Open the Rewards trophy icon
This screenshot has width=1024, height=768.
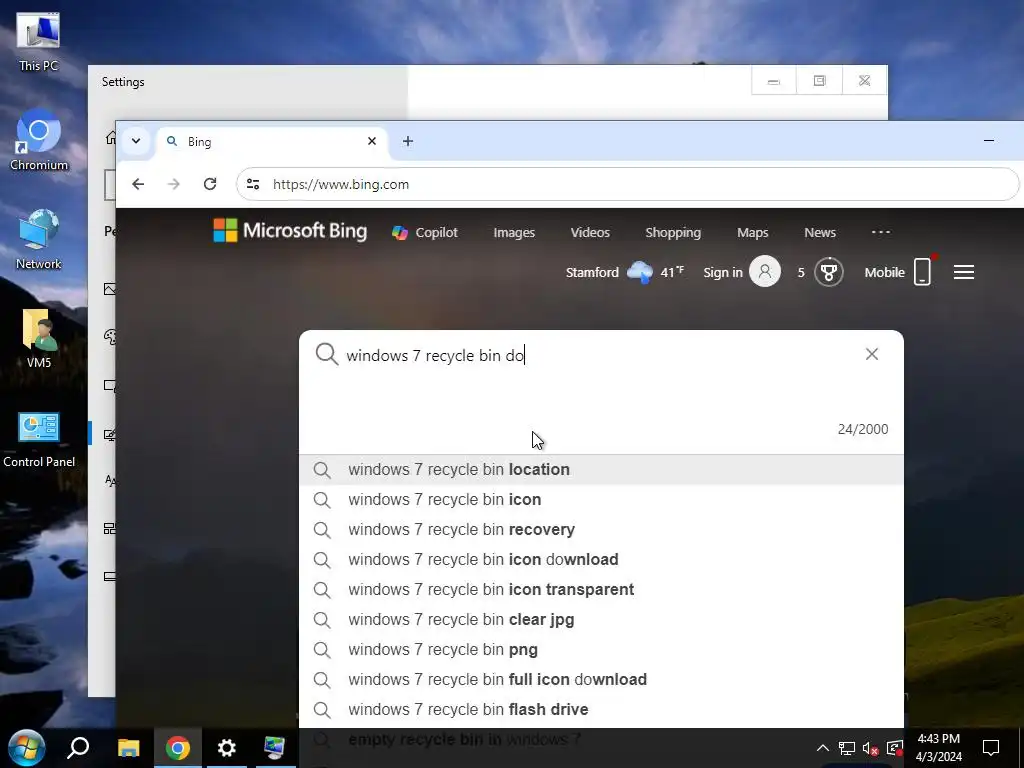(829, 272)
